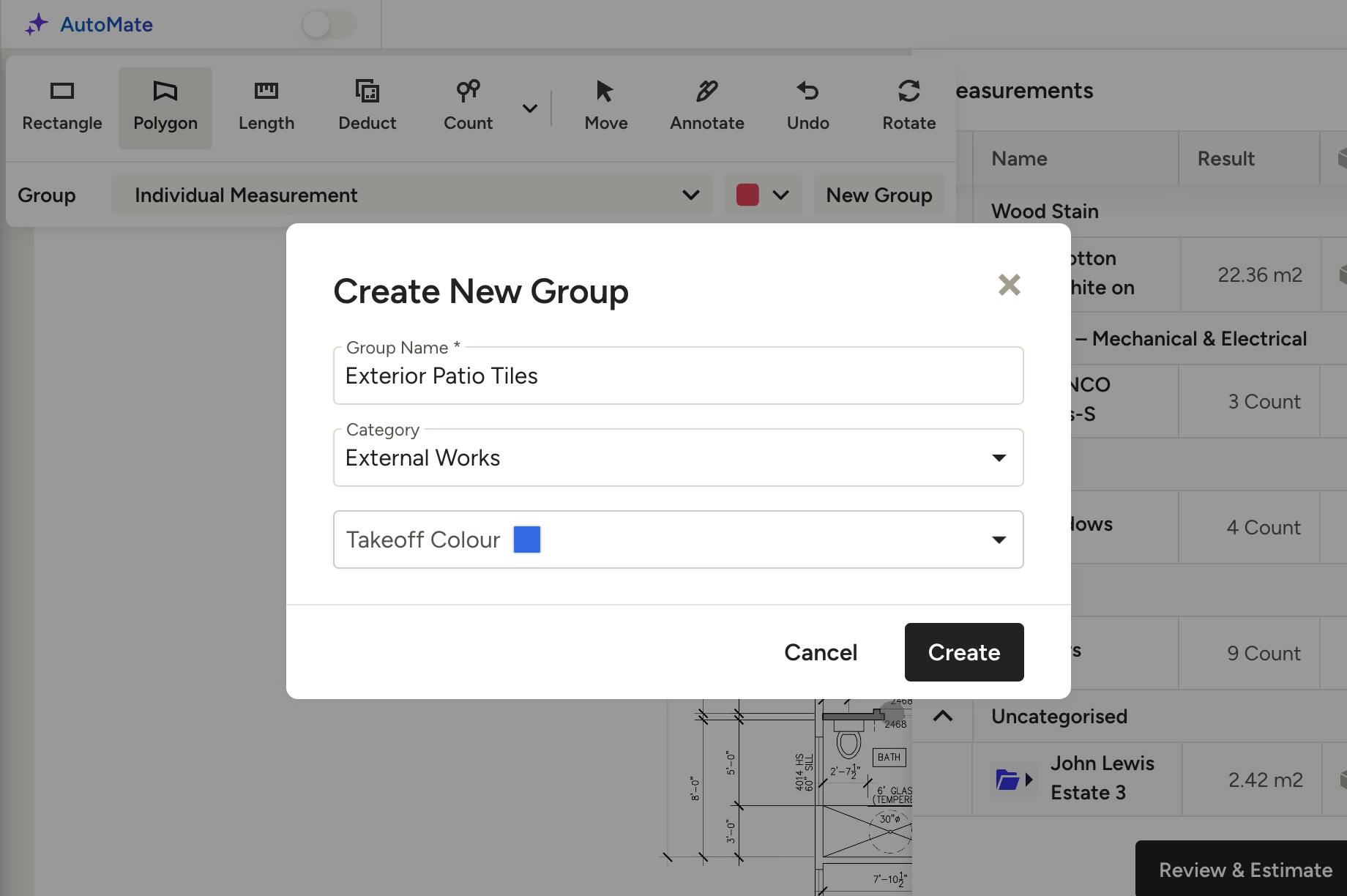
Task: Click the Group Name text field
Action: [678, 376]
